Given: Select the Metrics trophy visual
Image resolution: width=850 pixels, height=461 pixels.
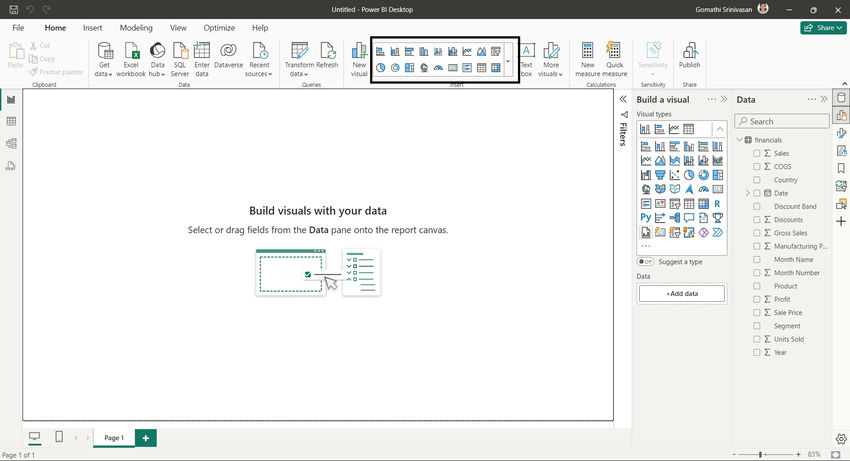Looking at the screenshot, I should point(717,217).
